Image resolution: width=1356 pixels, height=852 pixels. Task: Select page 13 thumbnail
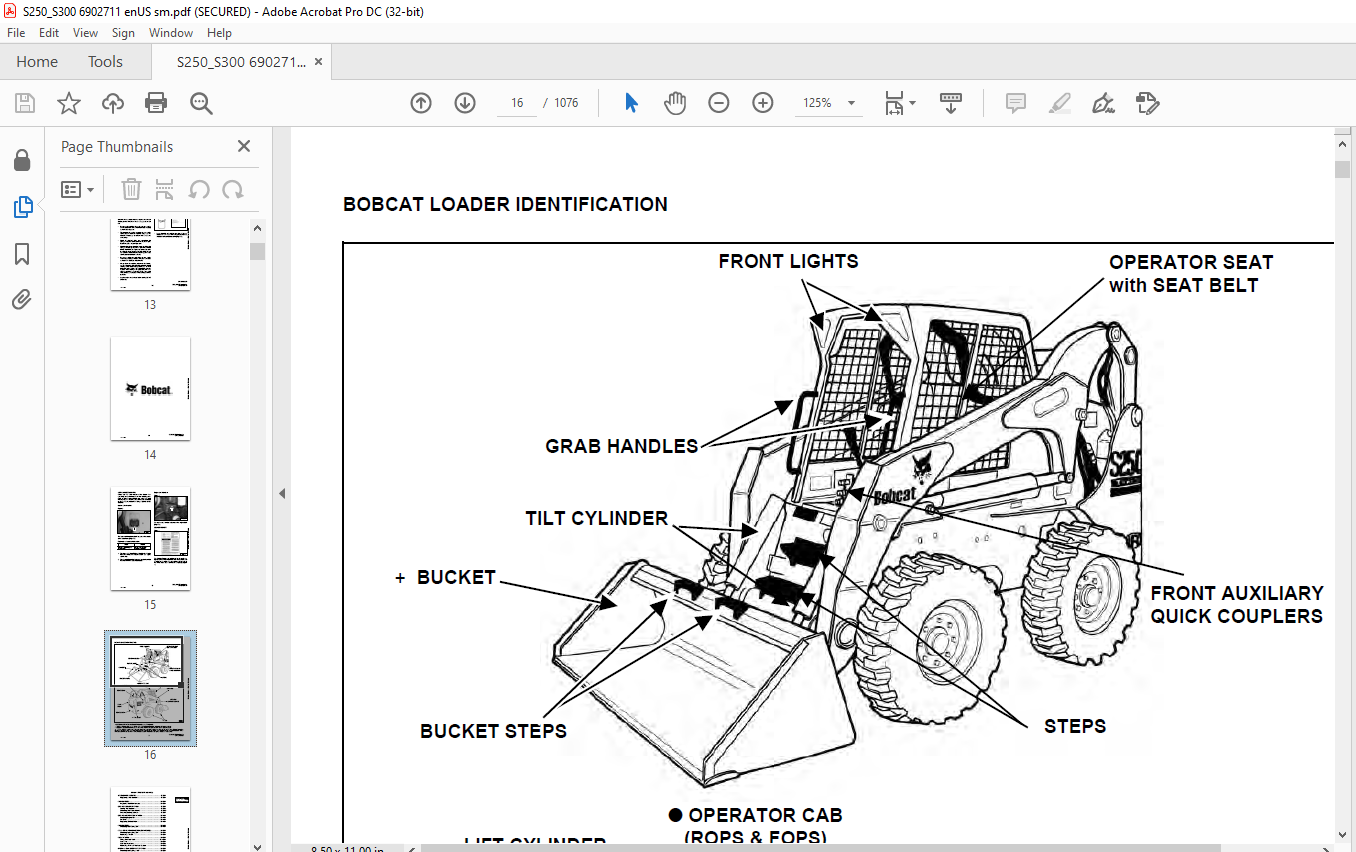click(150, 255)
